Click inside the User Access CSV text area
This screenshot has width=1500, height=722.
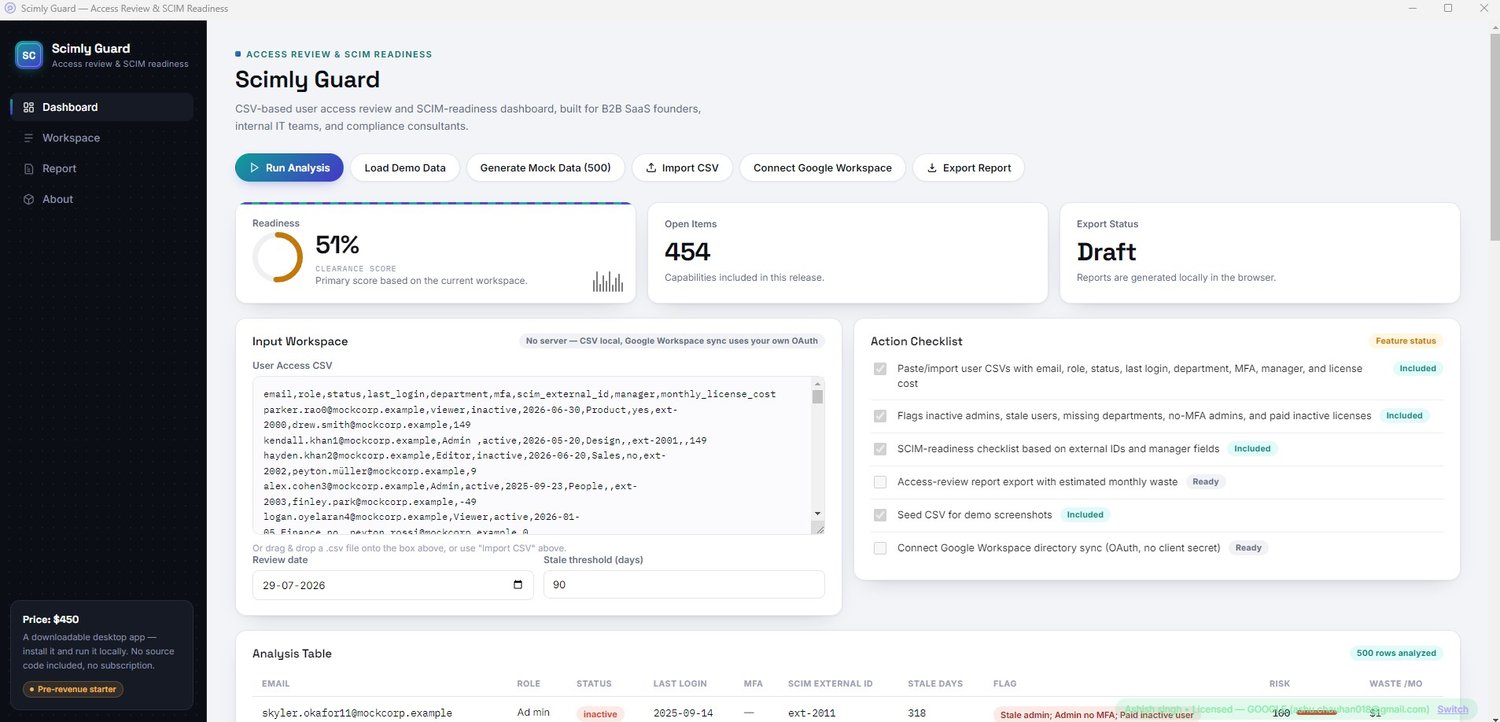pyautogui.click(x=531, y=455)
